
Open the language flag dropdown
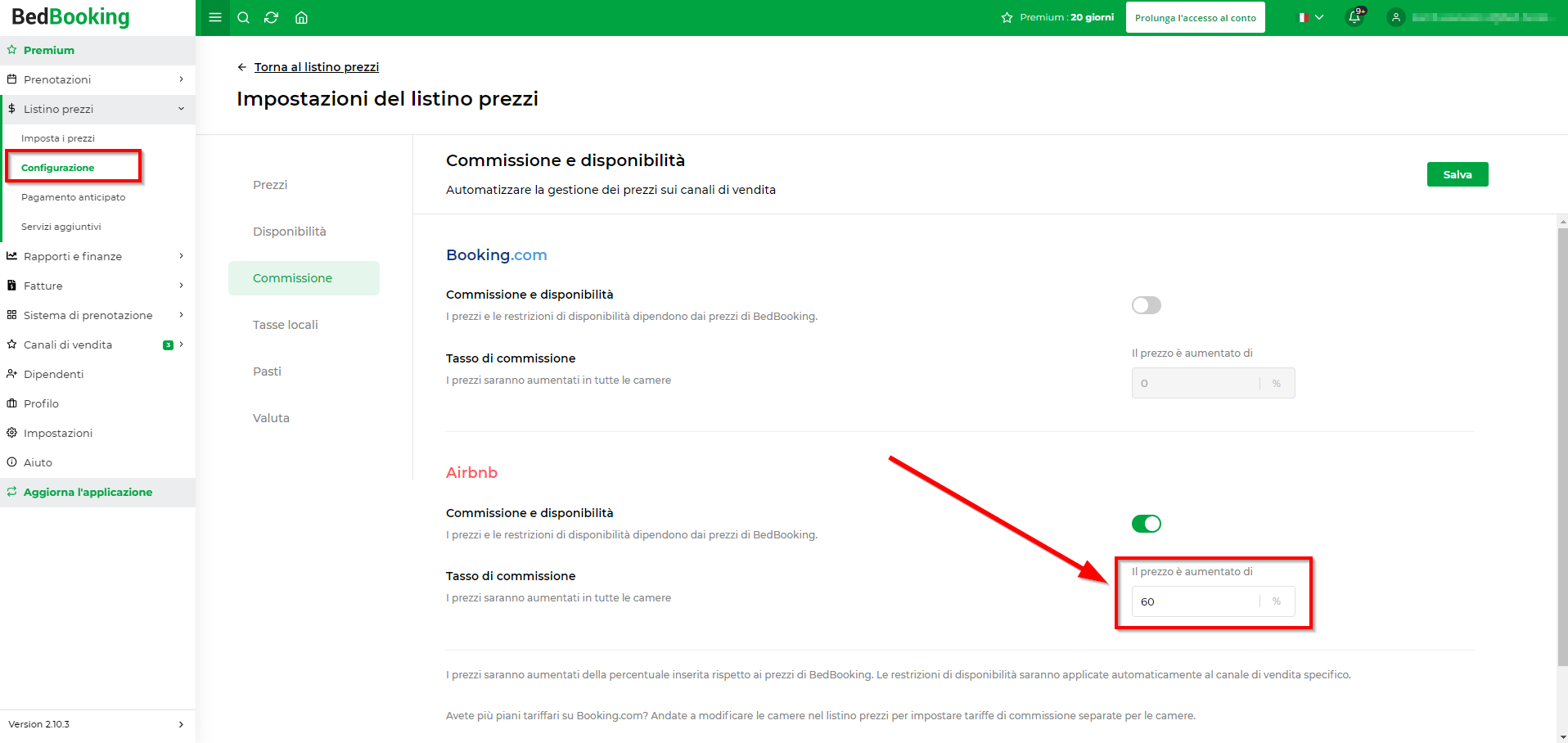pyautogui.click(x=1311, y=17)
